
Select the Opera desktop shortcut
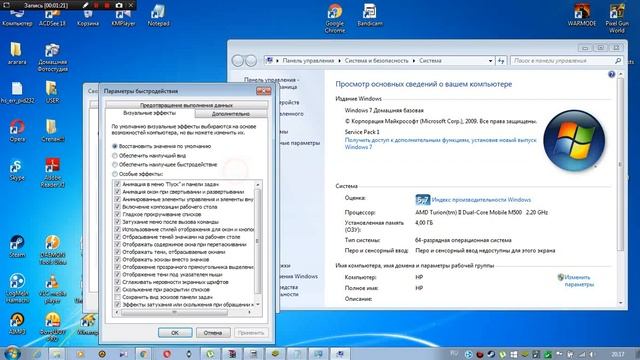17,131
